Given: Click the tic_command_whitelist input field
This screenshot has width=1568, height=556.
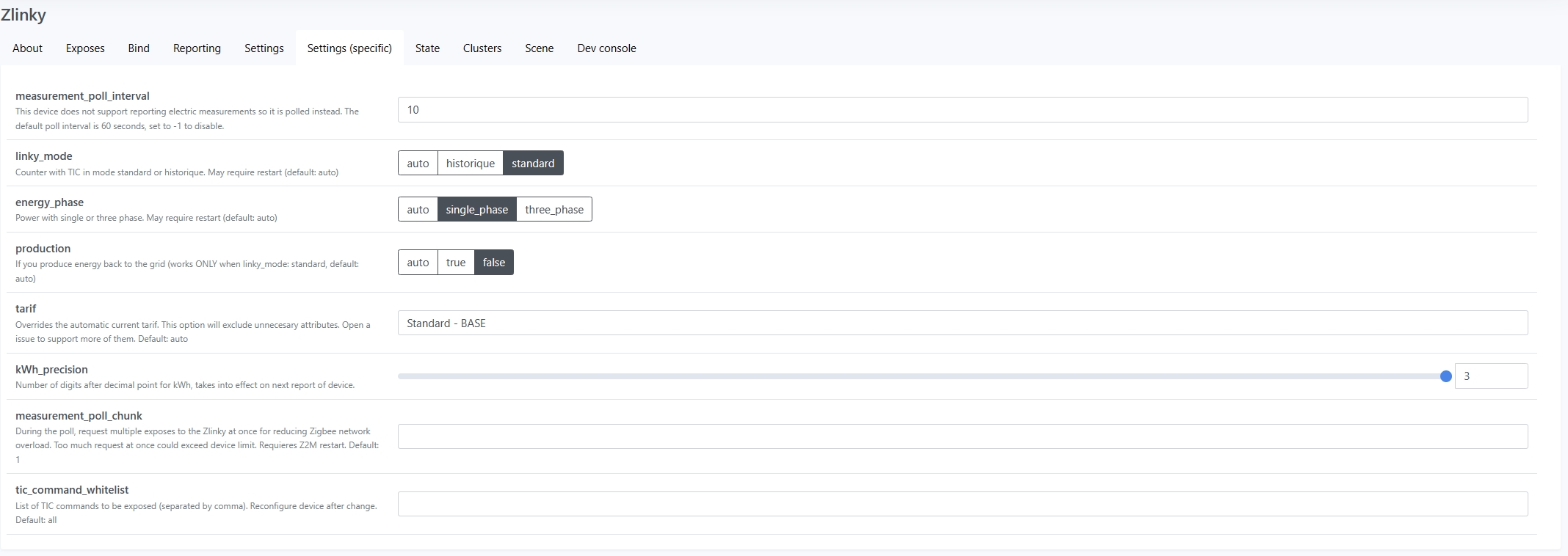Looking at the screenshot, I should (963, 504).
